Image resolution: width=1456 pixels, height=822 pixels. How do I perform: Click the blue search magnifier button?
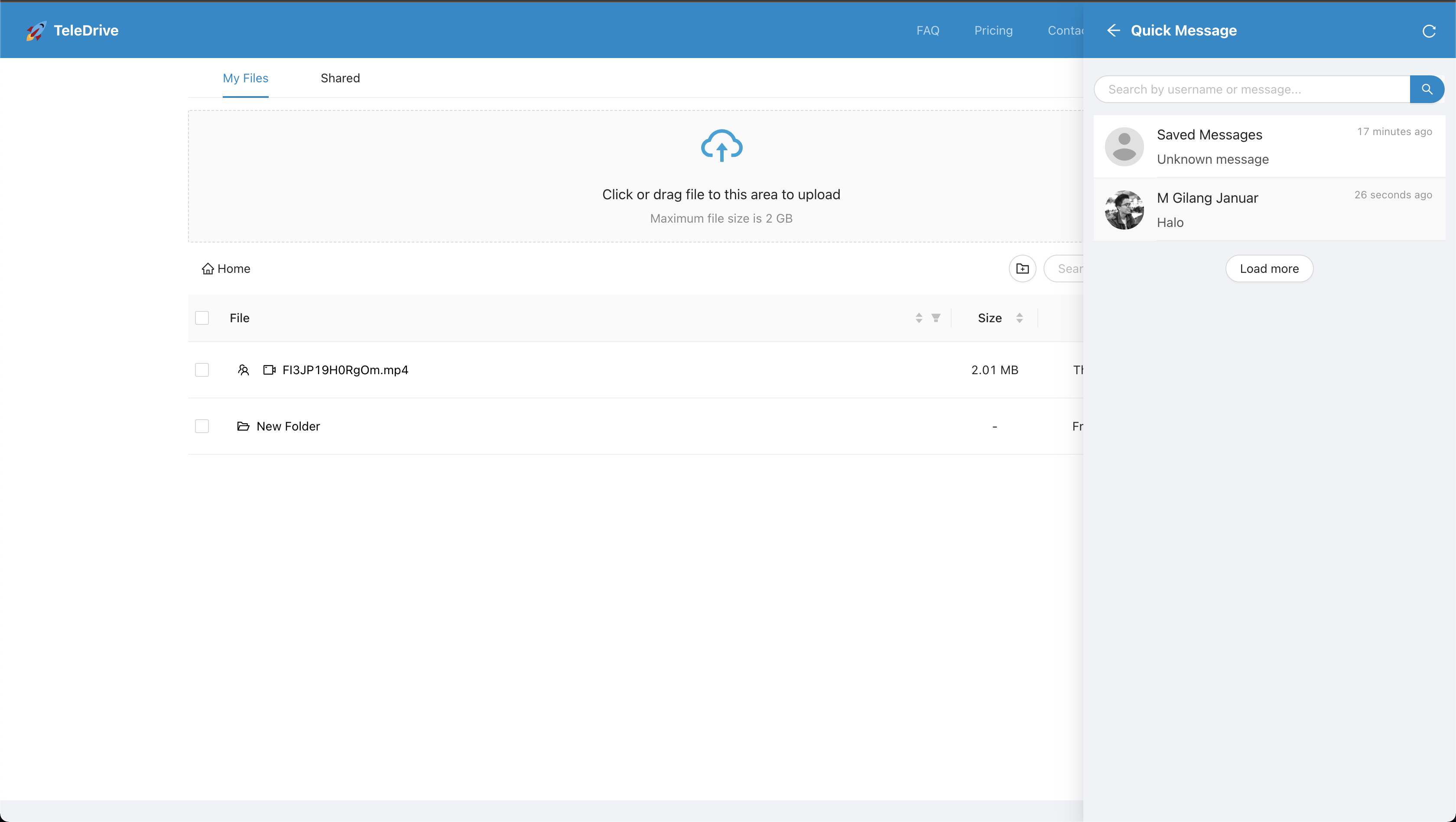[x=1427, y=89]
